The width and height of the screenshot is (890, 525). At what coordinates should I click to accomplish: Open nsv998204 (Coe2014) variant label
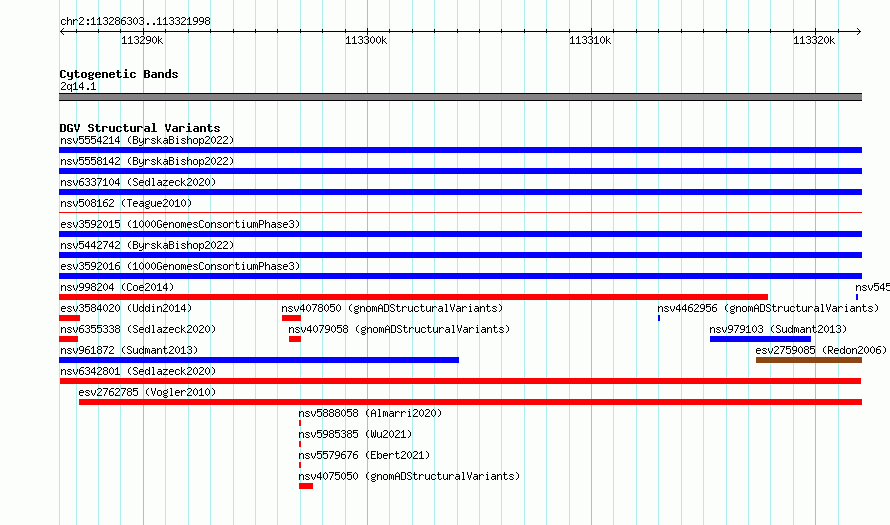pyautogui.click(x=117, y=287)
